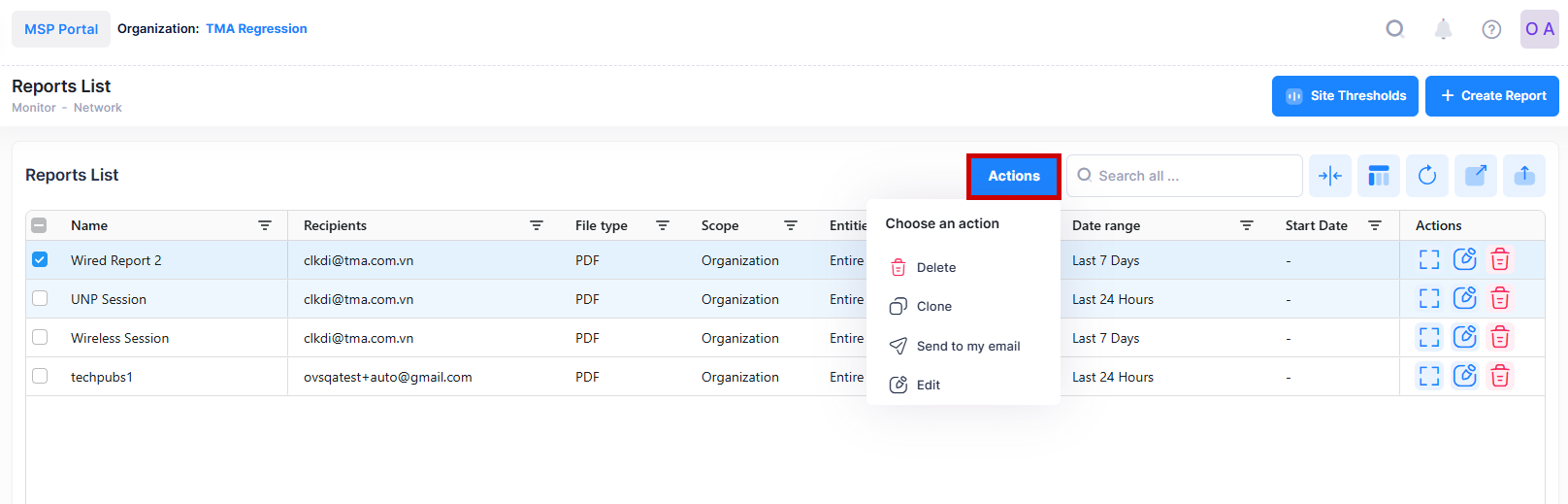The width and height of the screenshot is (1568, 504).
Task: Toggle the select-all header checkbox
Action: (40, 225)
